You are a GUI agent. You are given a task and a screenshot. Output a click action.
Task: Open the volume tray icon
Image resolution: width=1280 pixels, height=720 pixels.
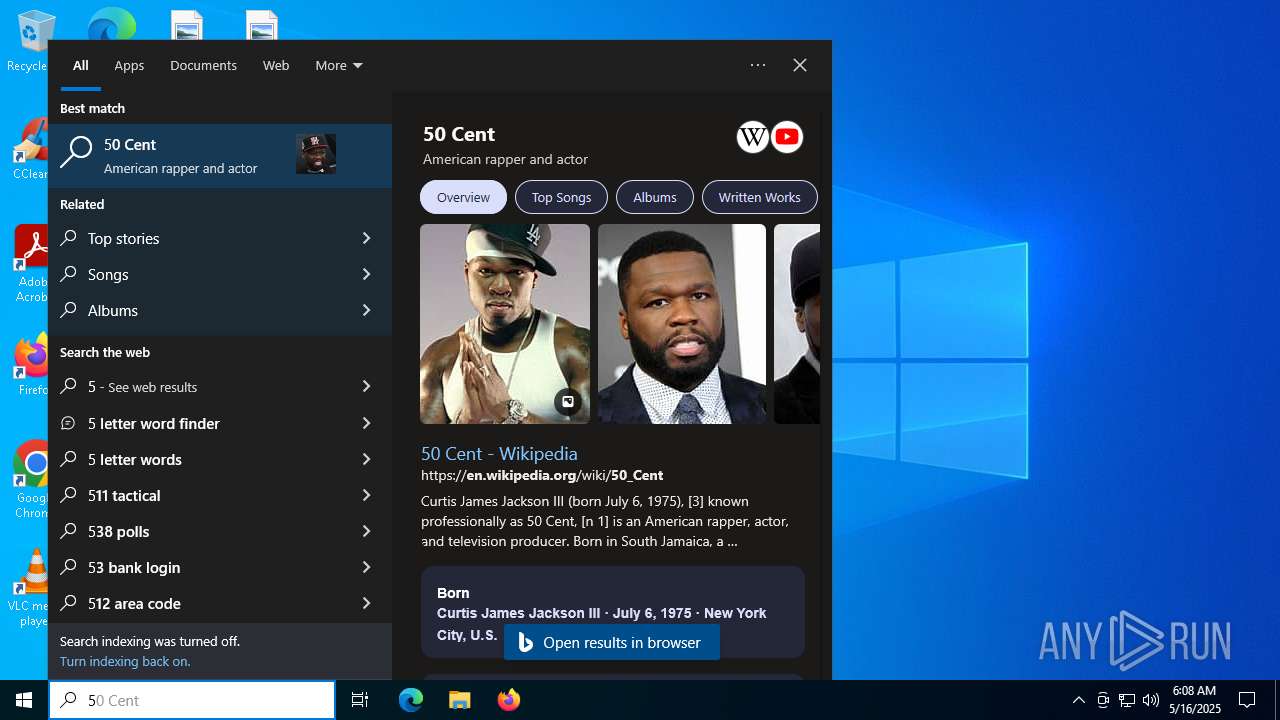pos(1151,700)
